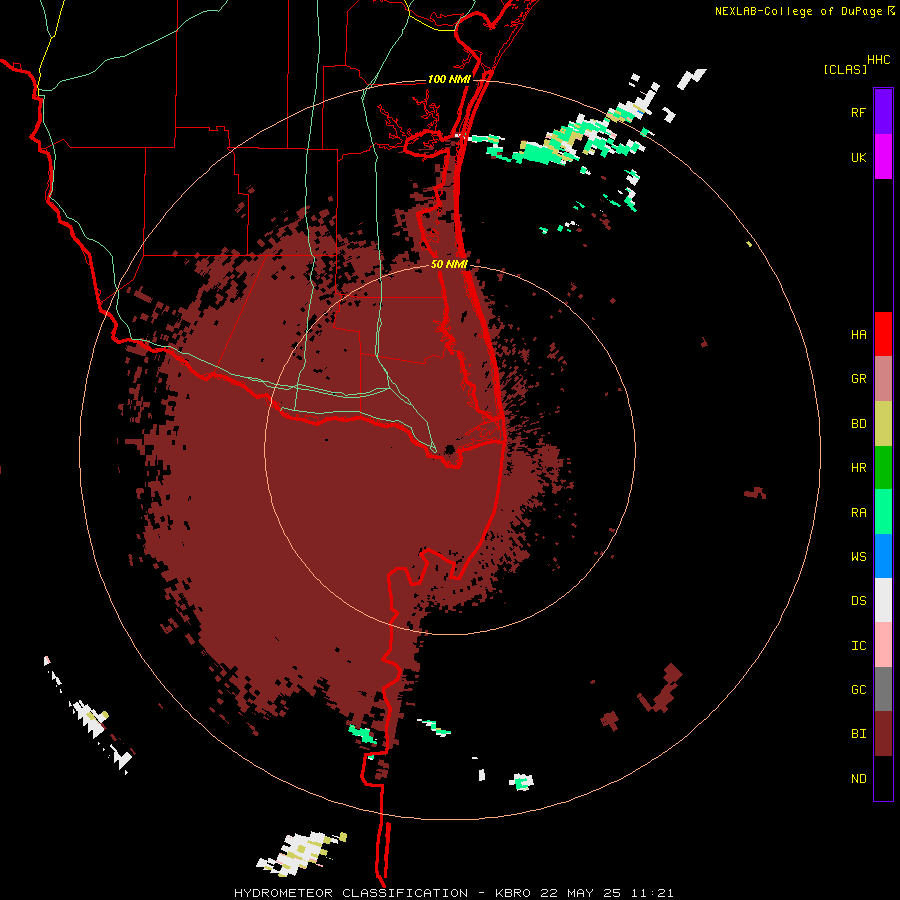Click the NEXLAB-College of DuPage text
Viewport: 900px width, 900px height.
pos(798,11)
